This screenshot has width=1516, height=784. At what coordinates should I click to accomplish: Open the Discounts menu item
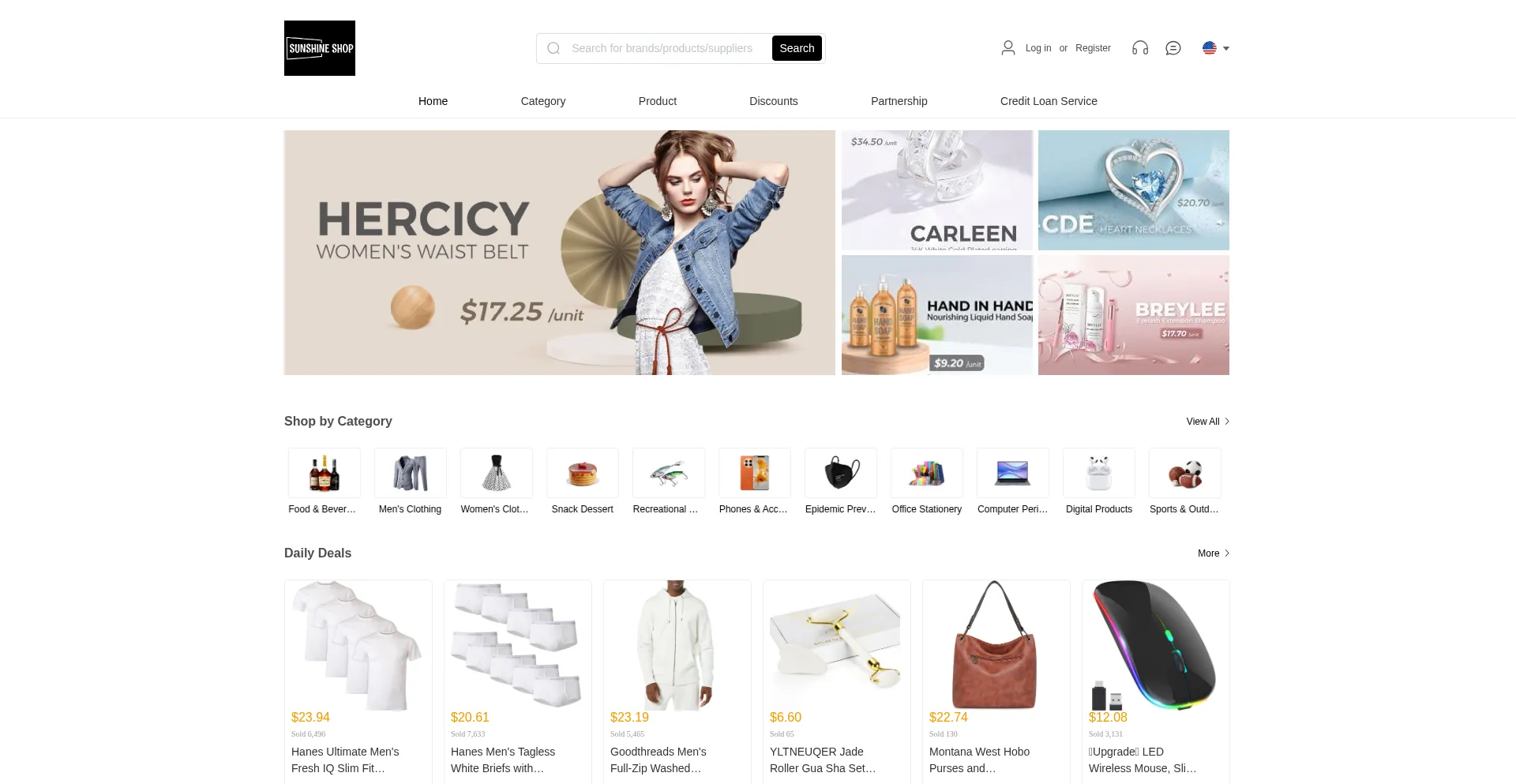click(774, 101)
